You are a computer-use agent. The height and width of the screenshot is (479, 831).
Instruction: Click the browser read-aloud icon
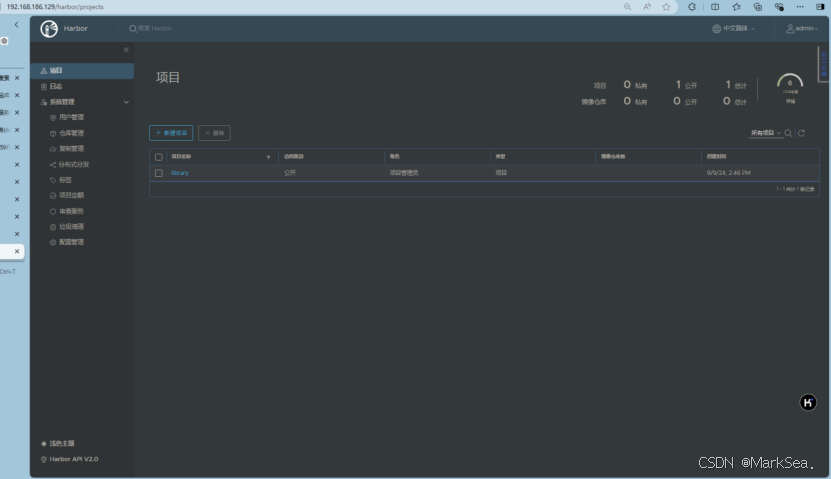coord(647,7)
